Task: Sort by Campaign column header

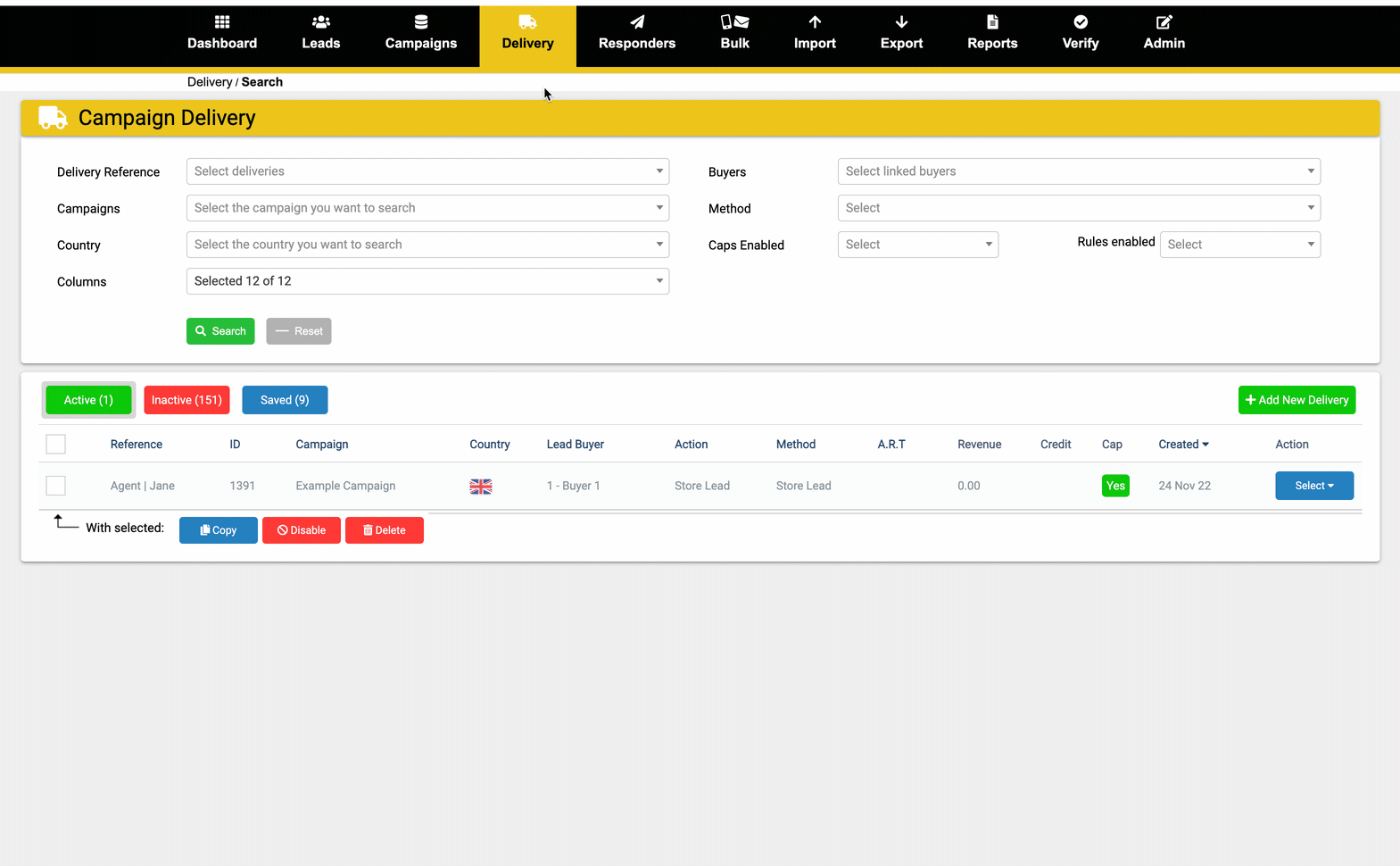Action: (x=322, y=445)
